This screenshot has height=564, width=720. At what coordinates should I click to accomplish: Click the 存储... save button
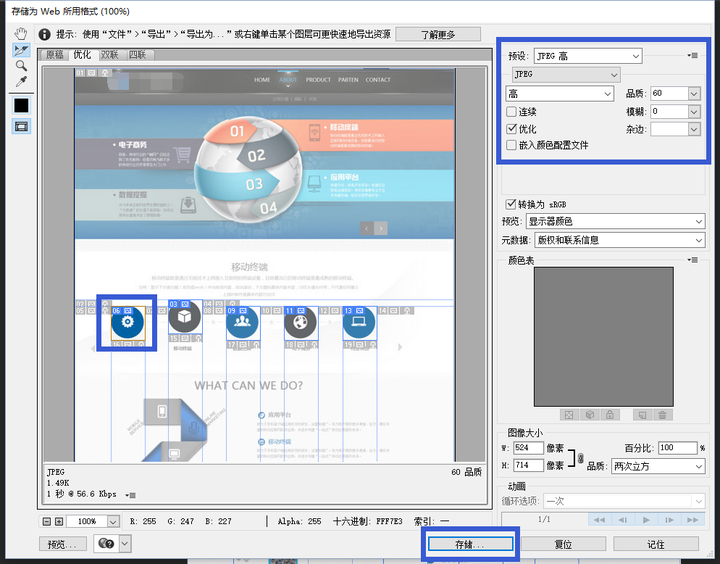pos(470,544)
